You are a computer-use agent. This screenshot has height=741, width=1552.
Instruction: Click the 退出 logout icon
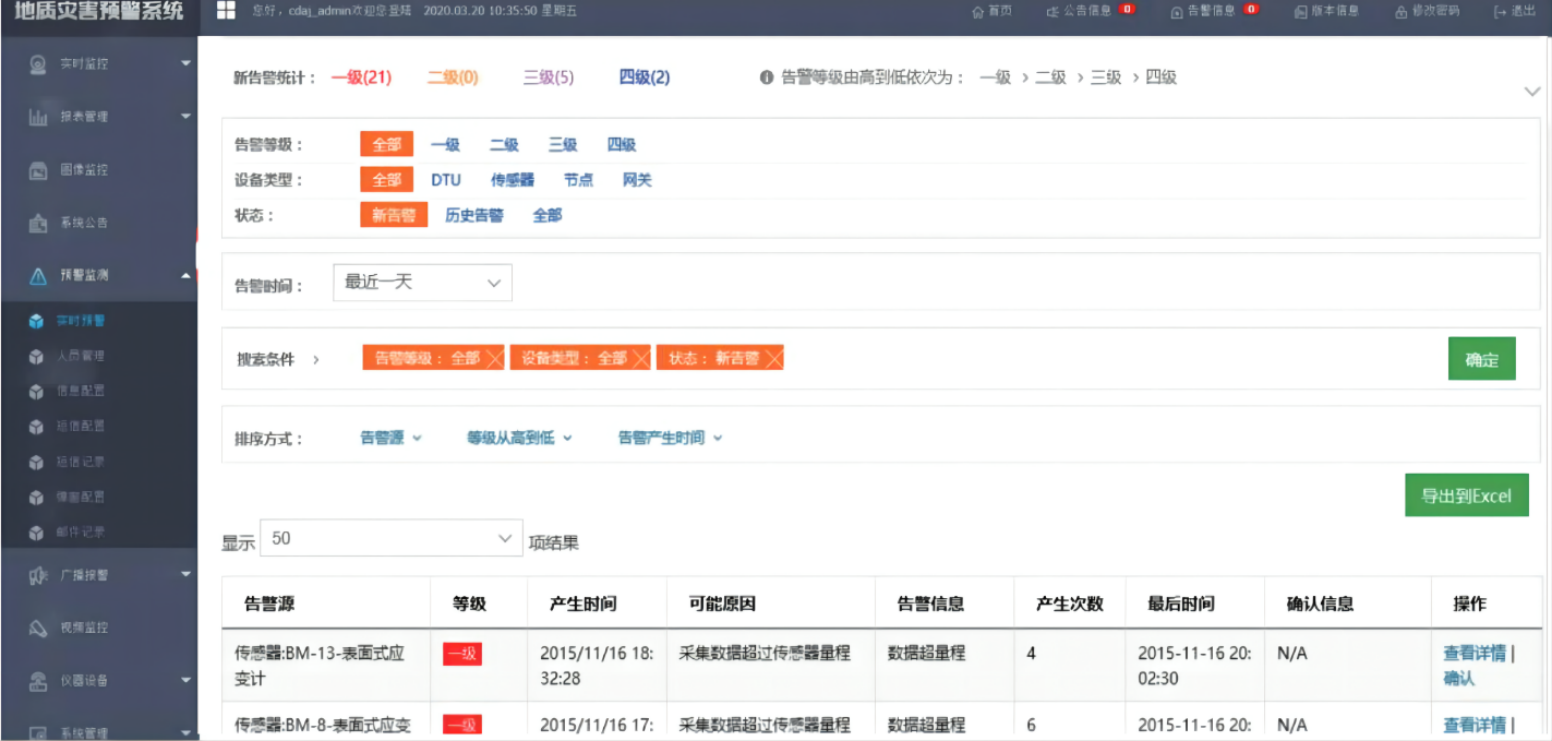(1500, 11)
